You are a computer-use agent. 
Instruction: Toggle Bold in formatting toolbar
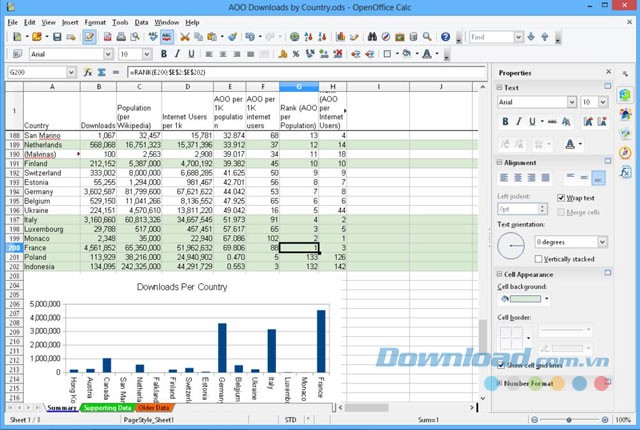(164, 54)
